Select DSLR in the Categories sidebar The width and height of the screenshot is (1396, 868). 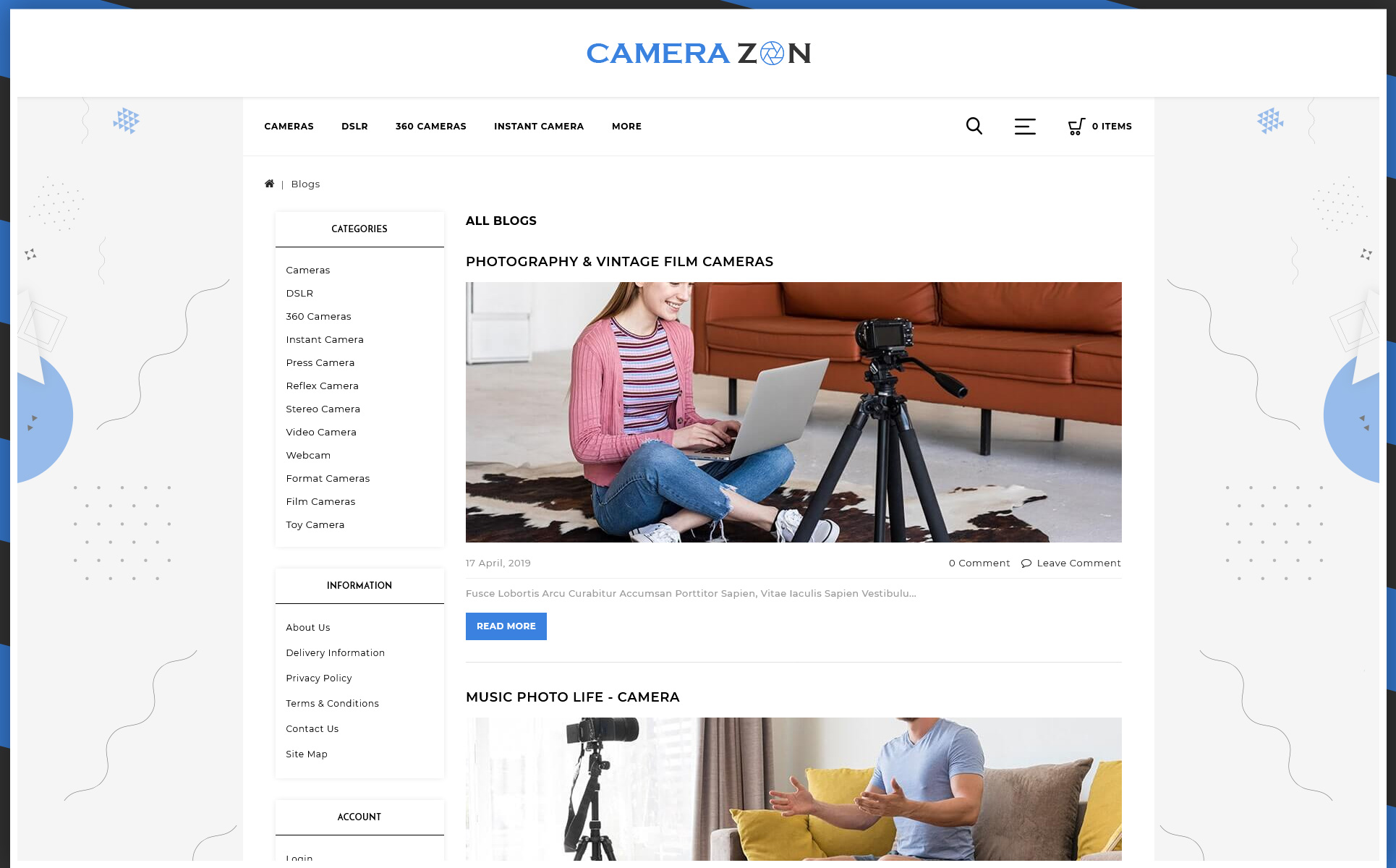[x=299, y=294]
